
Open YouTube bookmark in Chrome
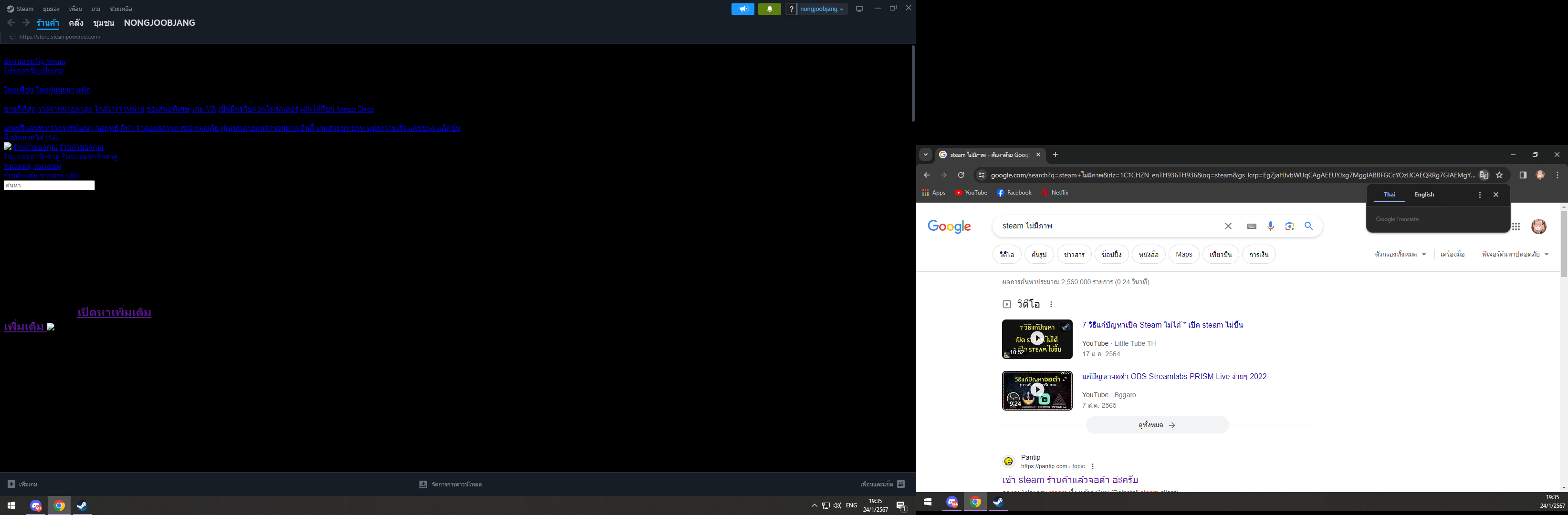tap(971, 193)
